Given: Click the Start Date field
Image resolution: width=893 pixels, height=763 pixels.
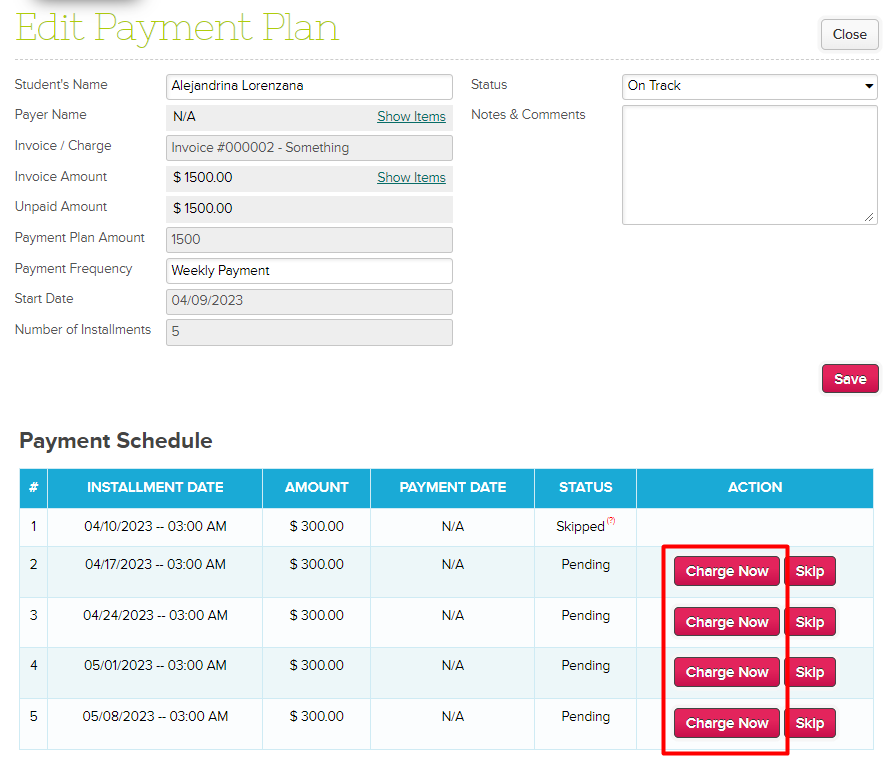Looking at the screenshot, I should 309,301.
